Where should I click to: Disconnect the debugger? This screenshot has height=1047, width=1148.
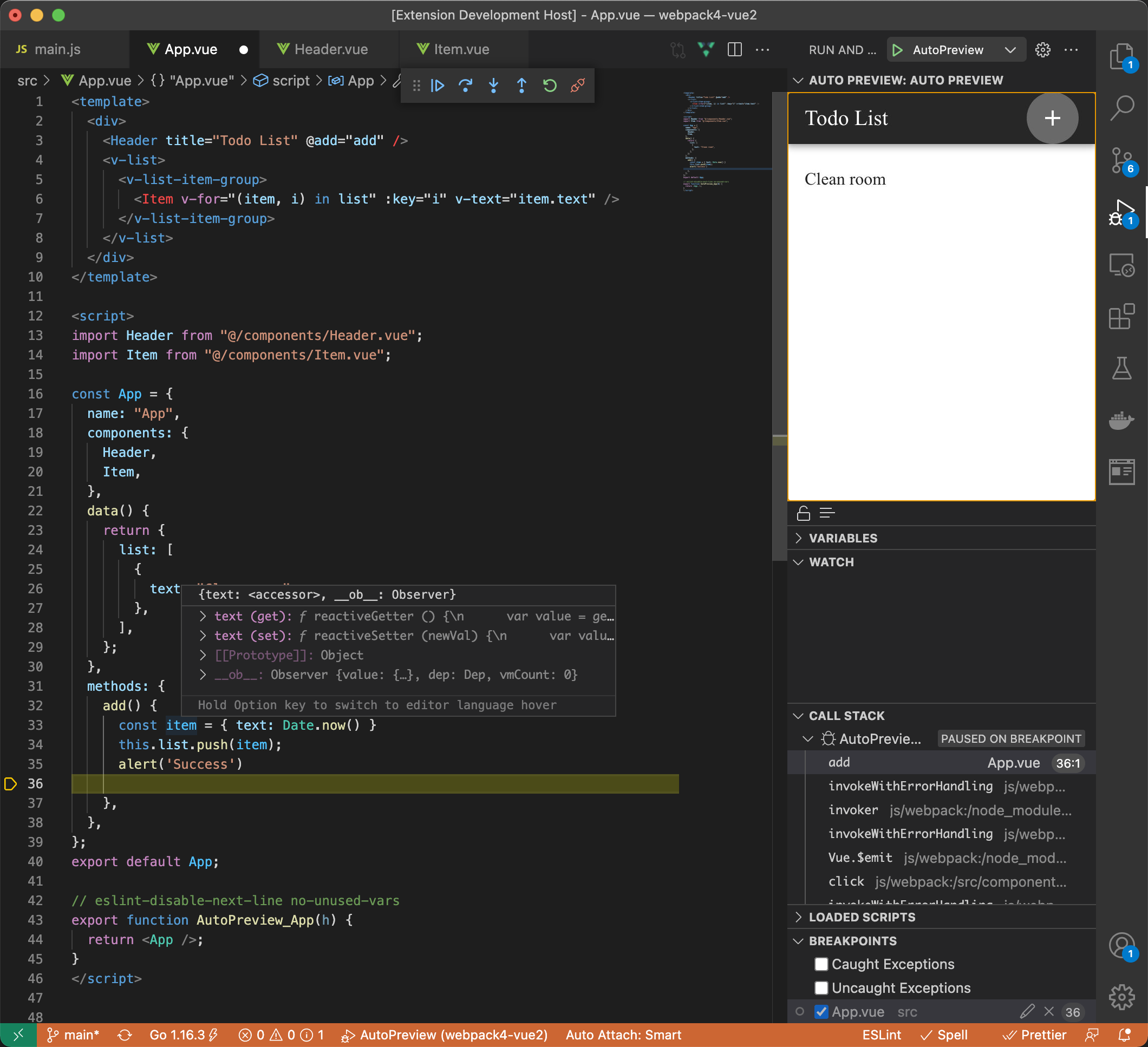coord(578,86)
